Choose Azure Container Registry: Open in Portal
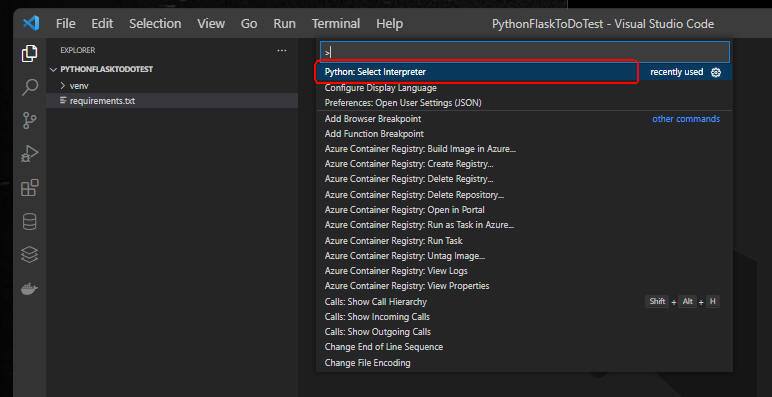 coord(524,210)
